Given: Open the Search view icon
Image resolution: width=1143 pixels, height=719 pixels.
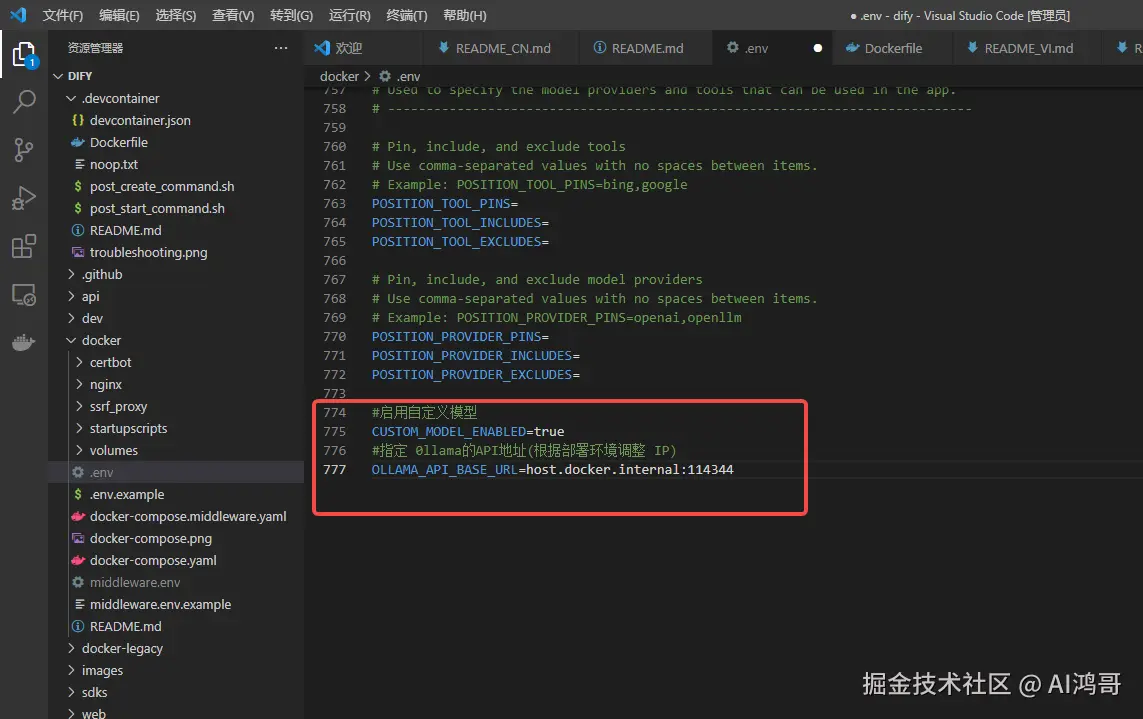Looking at the screenshot, I should pos(23,102).
